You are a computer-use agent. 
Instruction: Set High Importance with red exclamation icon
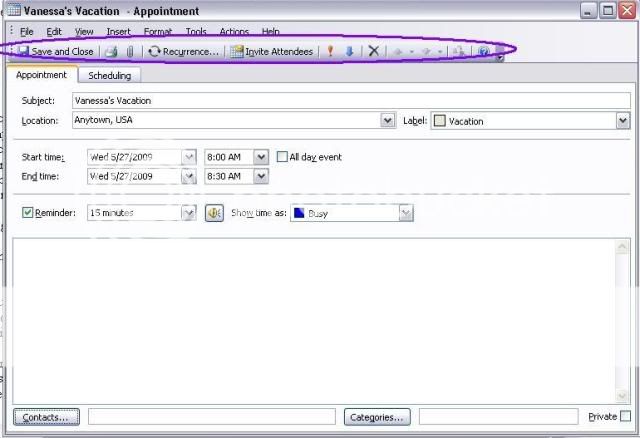coord(331,51)
